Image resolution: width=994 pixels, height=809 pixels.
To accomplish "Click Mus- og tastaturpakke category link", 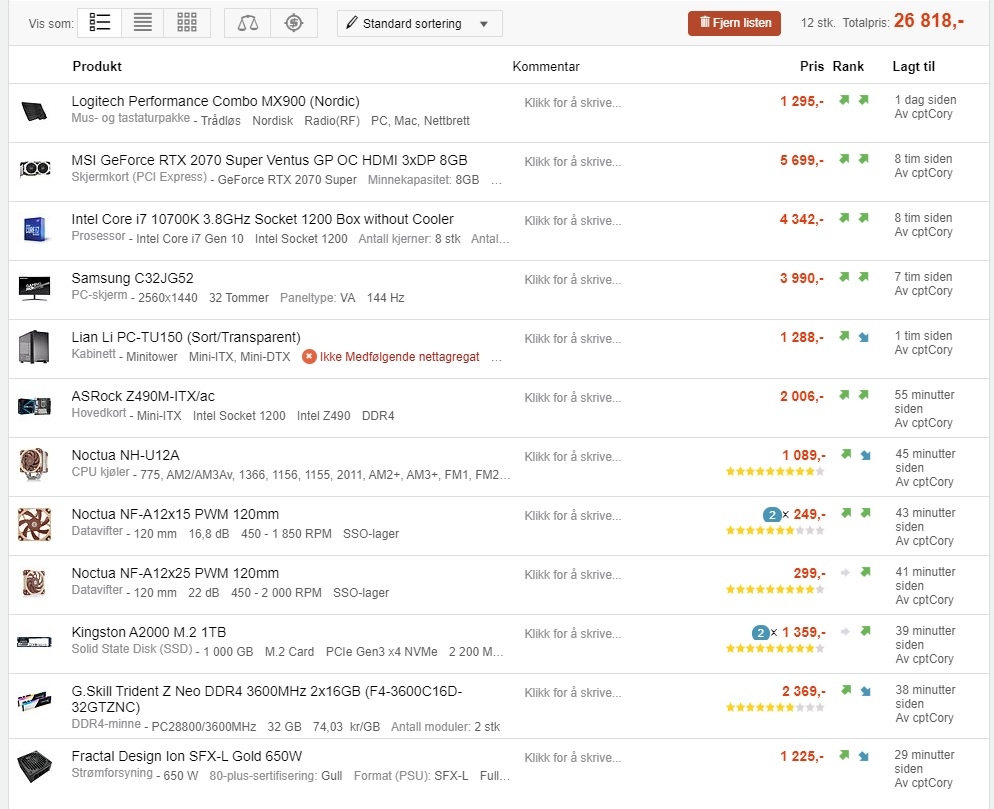I will 131,118.
